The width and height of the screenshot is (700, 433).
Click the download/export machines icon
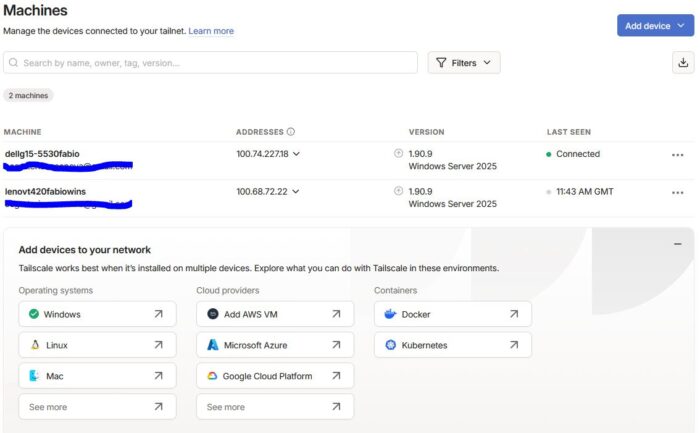[683, 62]
